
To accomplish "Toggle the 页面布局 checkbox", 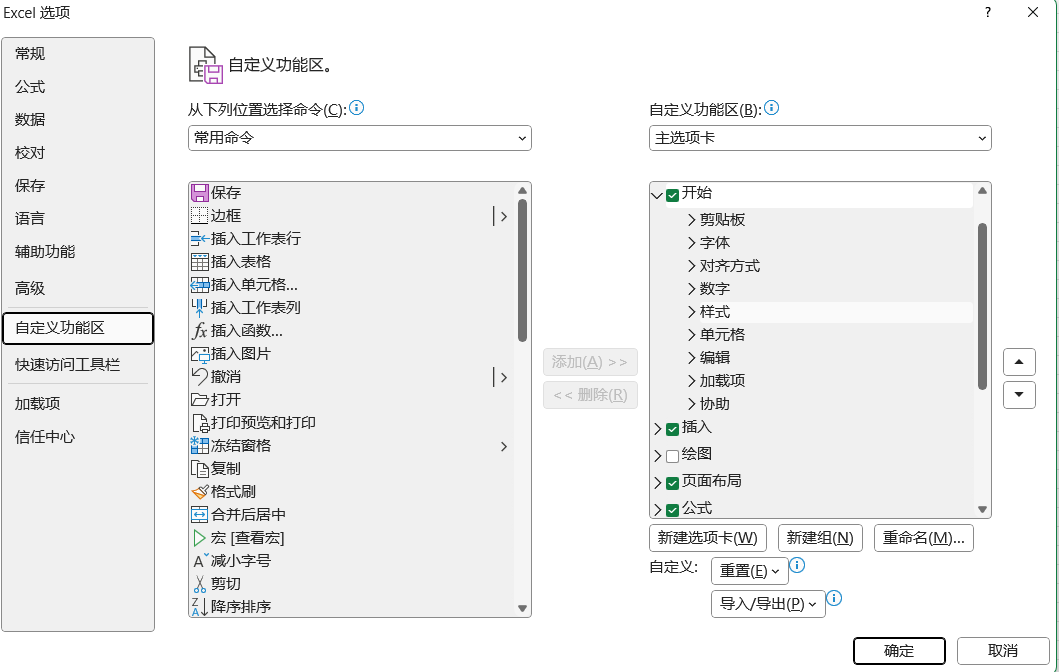I will pyautogui.click(x=672, y=482).
